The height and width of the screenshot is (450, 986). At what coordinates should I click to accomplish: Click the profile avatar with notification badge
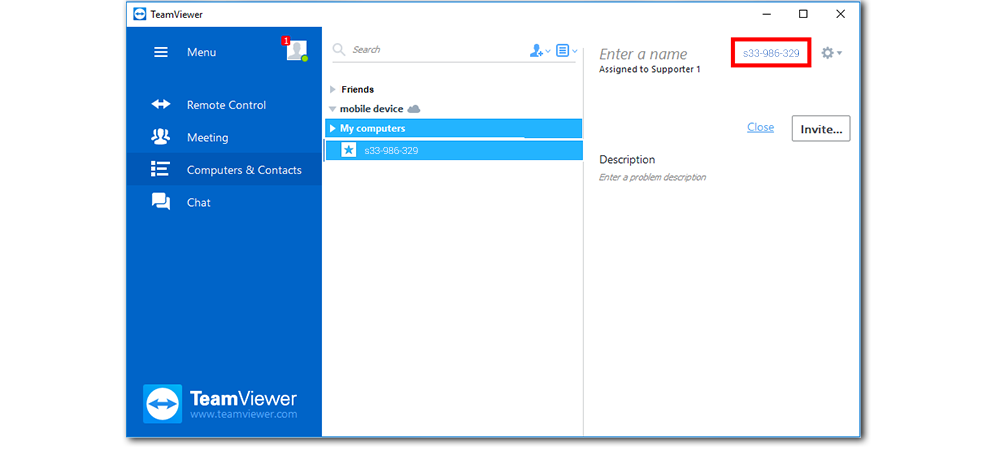296,50
